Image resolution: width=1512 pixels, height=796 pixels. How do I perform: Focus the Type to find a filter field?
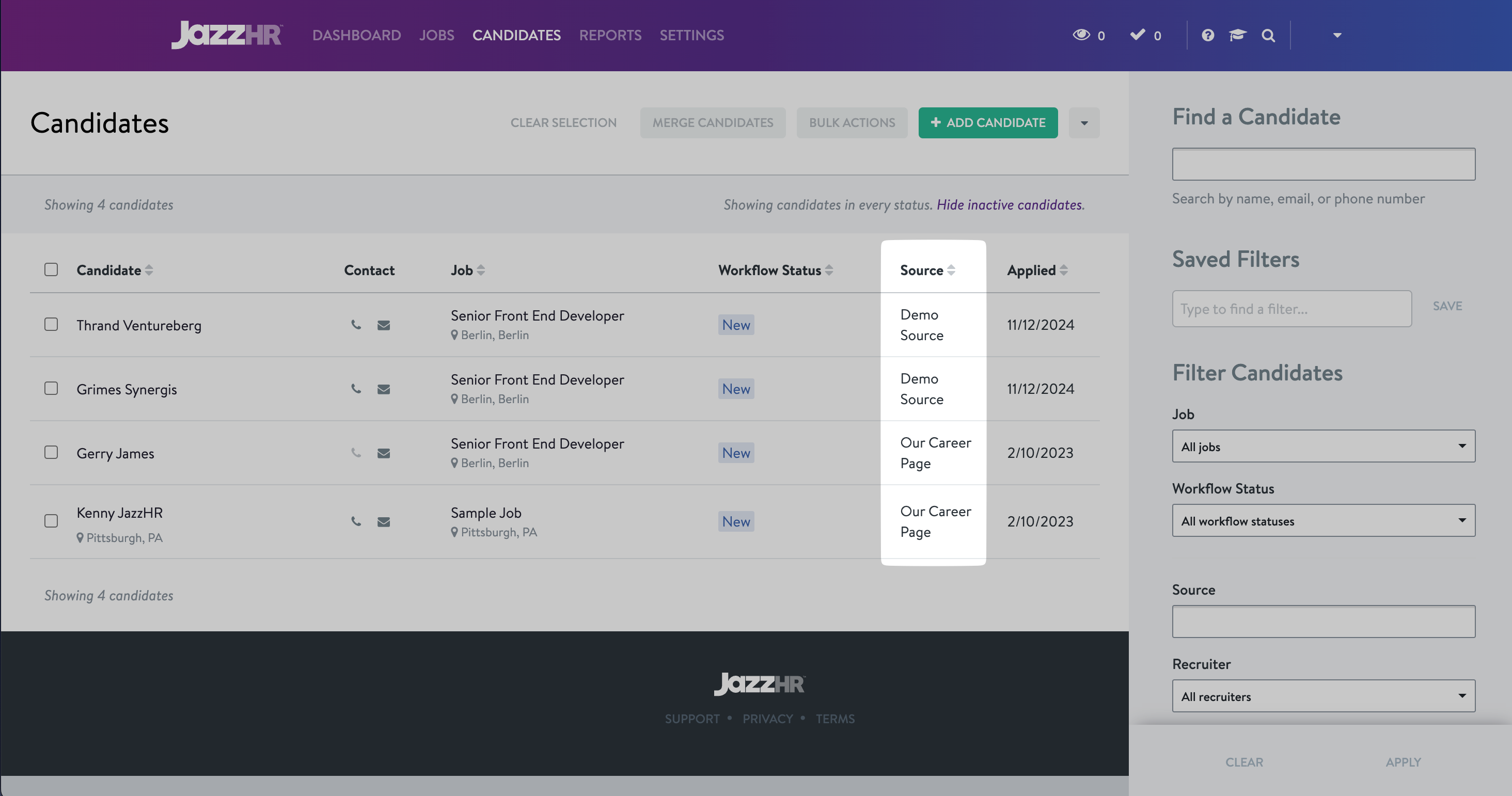tap(1292, 309)
